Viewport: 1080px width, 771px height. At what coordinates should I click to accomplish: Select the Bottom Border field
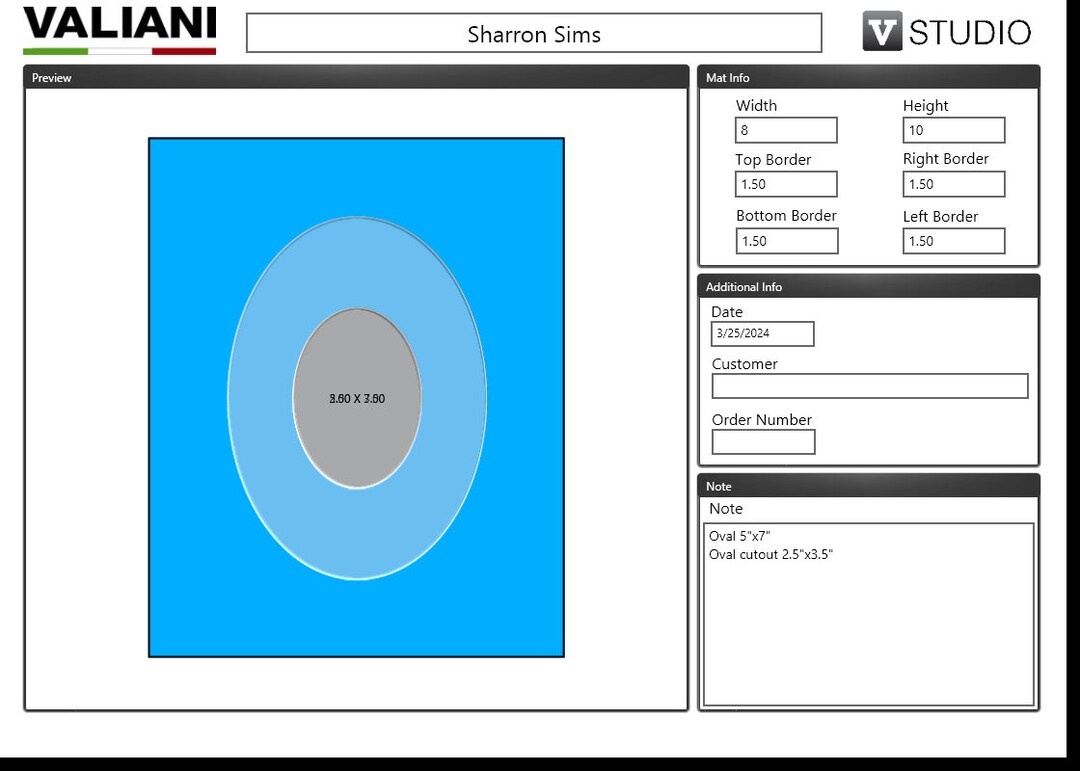pos(786,241)
